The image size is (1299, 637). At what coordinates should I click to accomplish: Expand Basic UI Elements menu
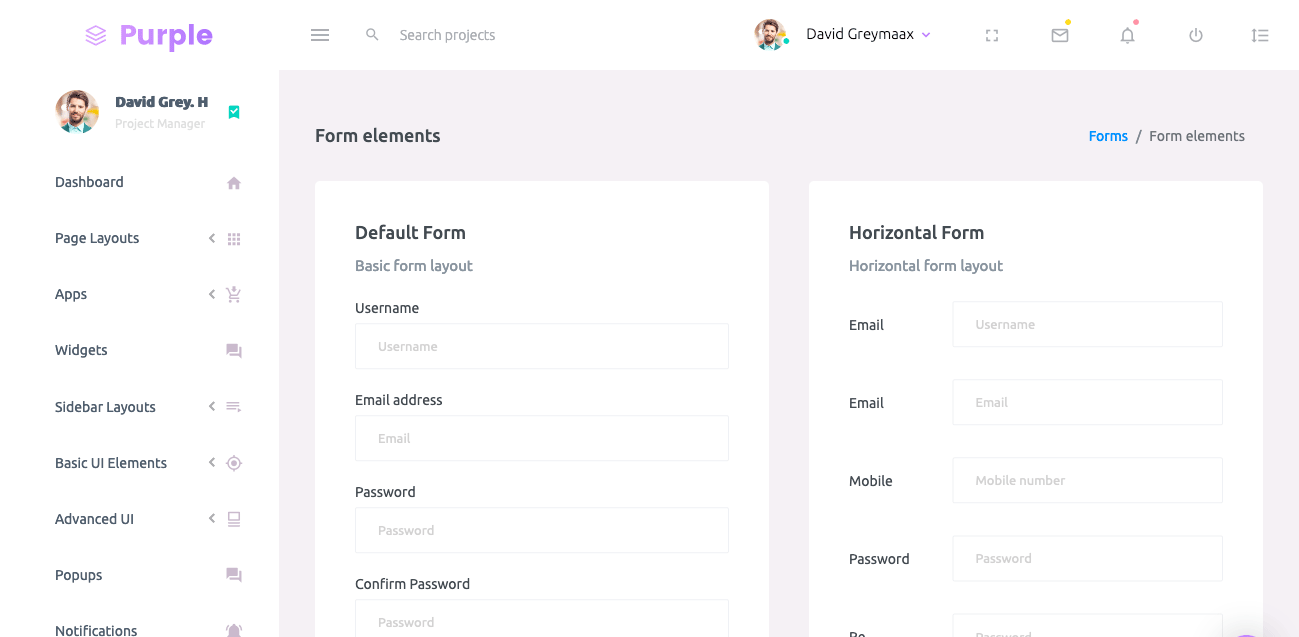[x=111, y=463]
